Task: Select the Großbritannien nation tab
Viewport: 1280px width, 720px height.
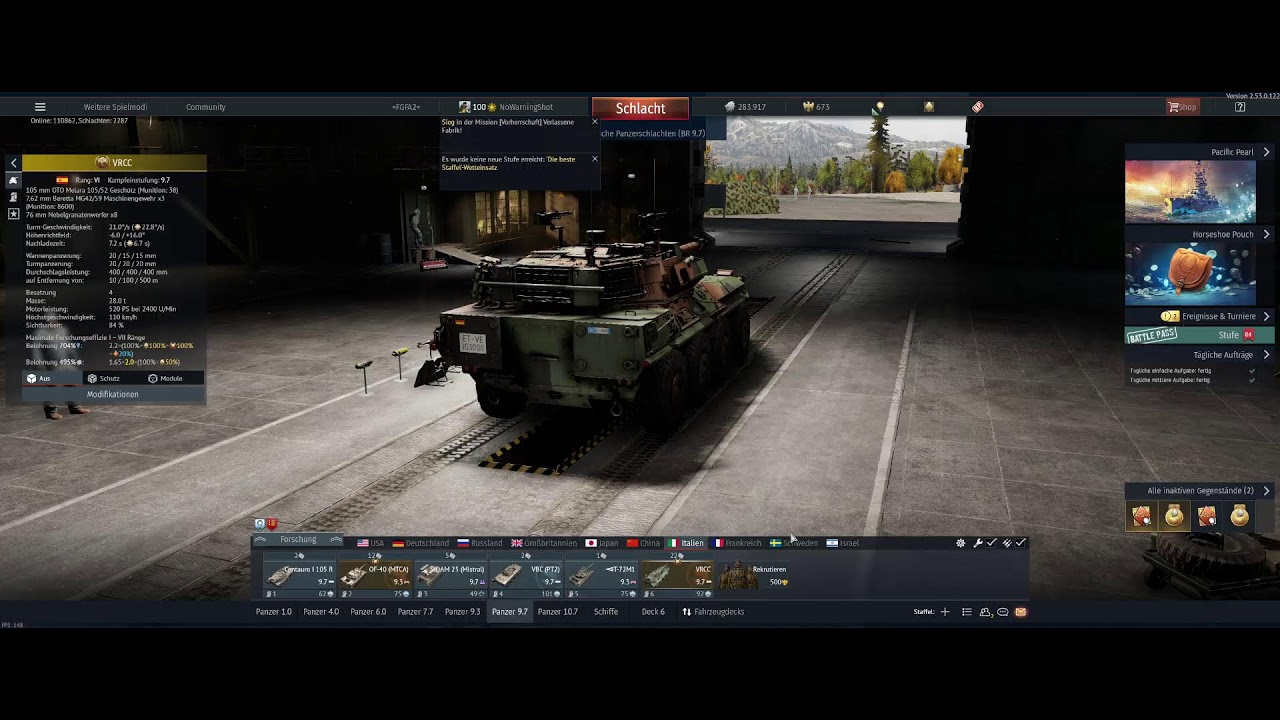Action: (x=544, y=543)
